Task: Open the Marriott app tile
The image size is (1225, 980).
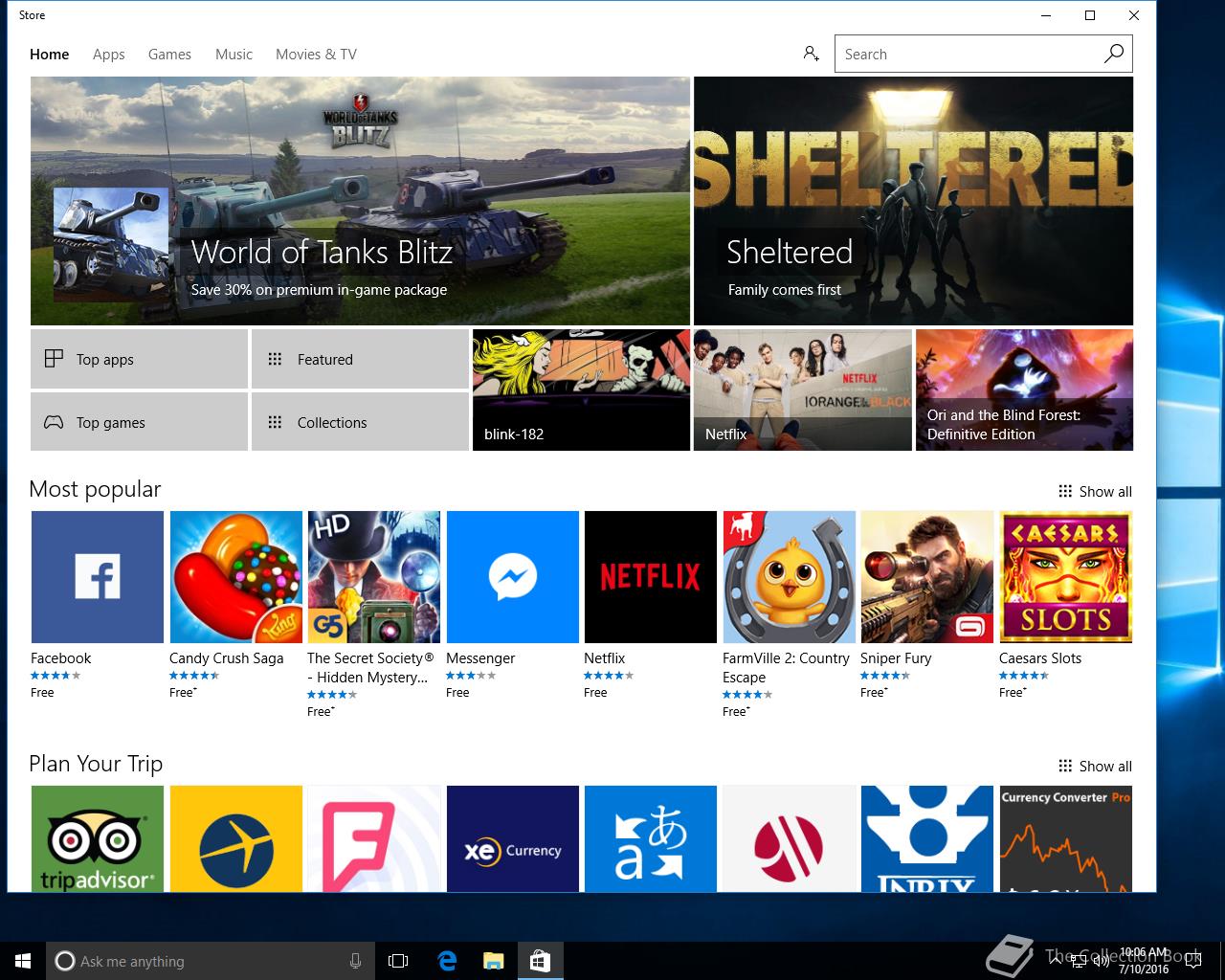Action: click(x=790, y=839)
